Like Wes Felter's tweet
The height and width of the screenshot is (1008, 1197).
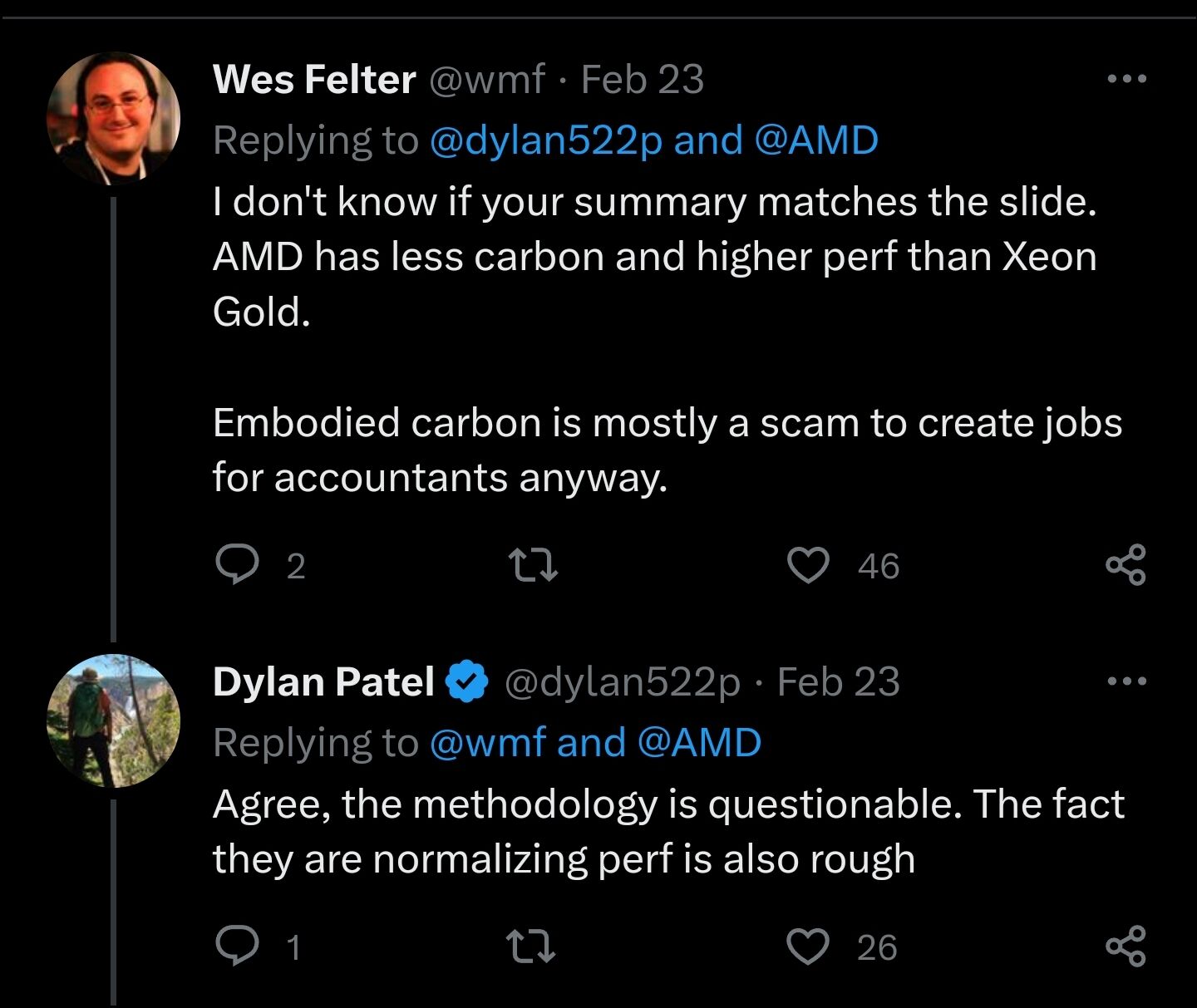coord(808,565)
